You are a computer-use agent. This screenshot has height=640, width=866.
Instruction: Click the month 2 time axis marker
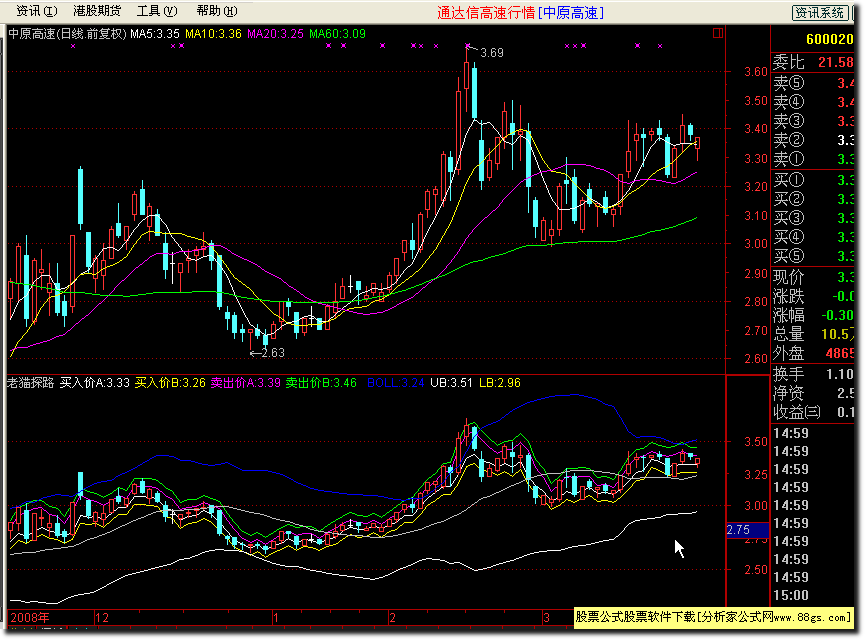click(x=392, y=617)
